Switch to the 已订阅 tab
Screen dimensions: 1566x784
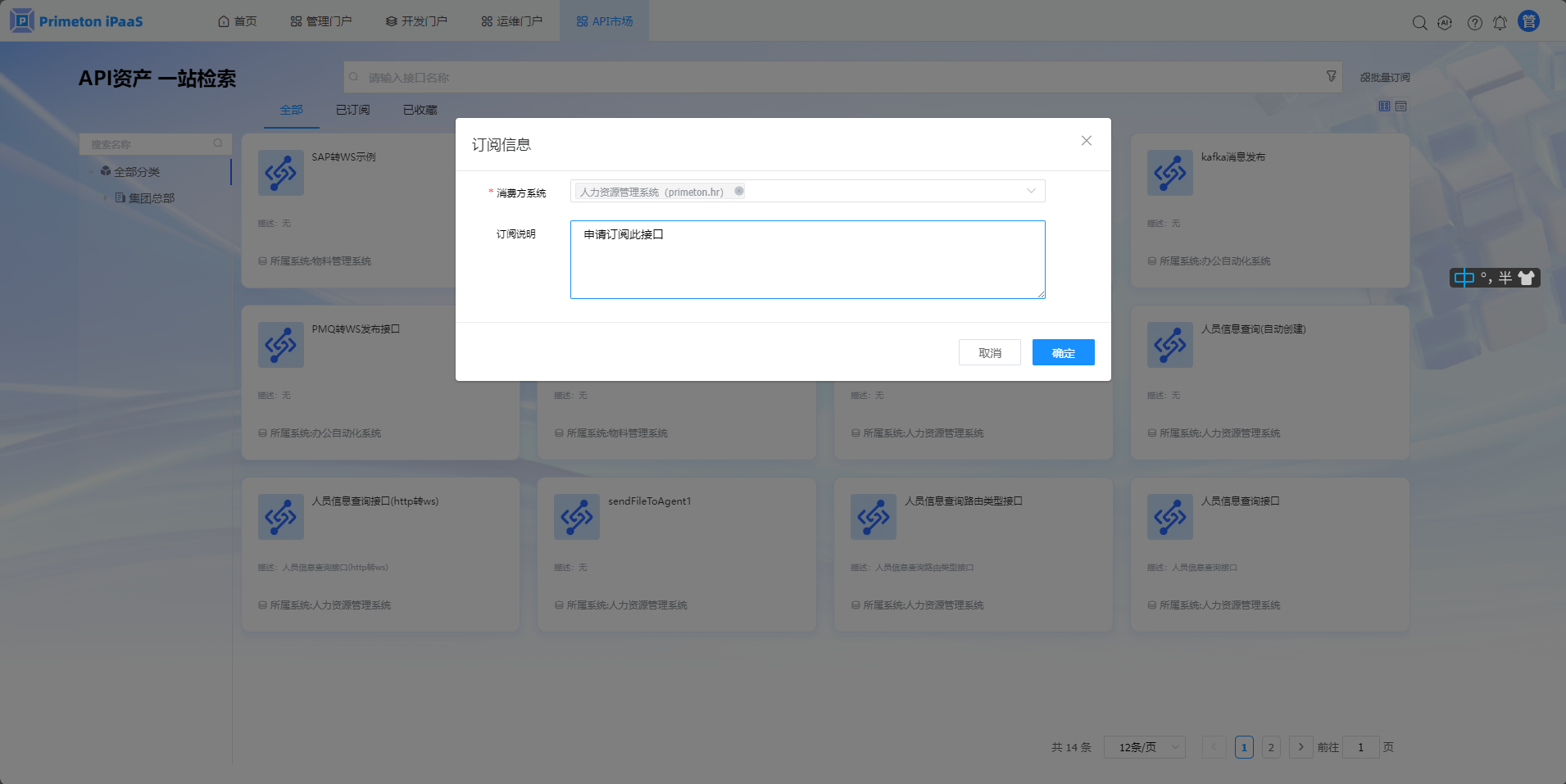coord(352,110)
